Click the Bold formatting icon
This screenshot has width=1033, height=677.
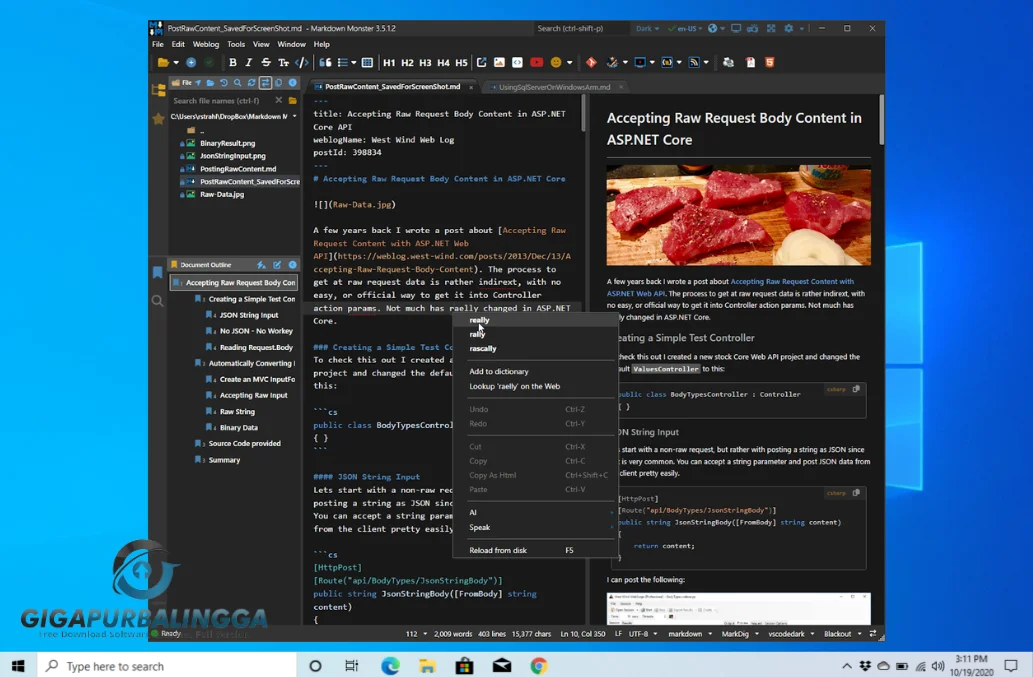click(x=233, y=63)
